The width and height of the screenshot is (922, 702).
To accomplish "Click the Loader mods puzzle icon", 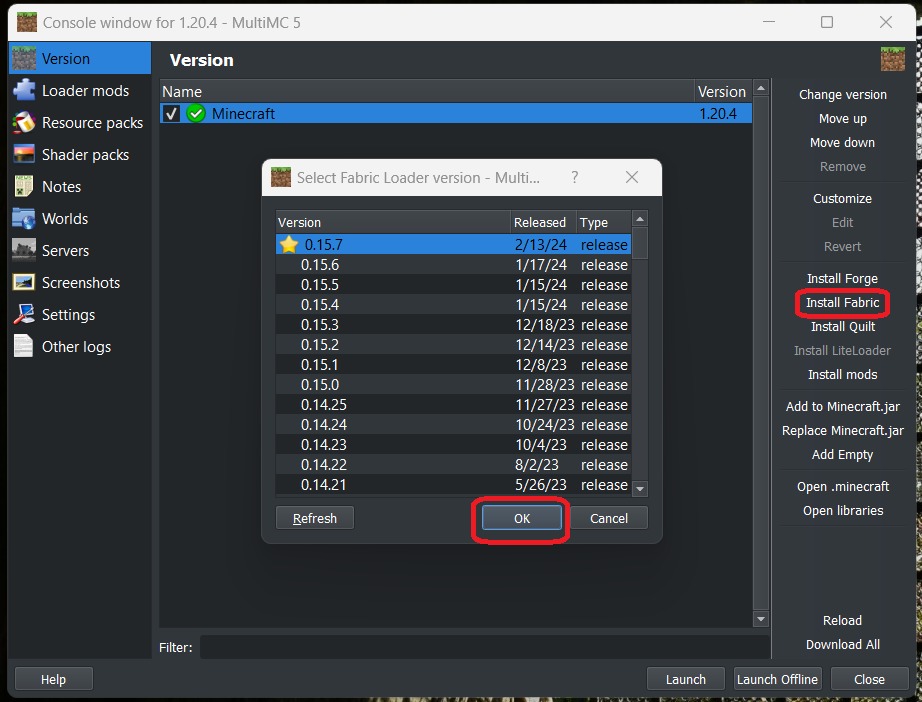I will pos(24,91).
